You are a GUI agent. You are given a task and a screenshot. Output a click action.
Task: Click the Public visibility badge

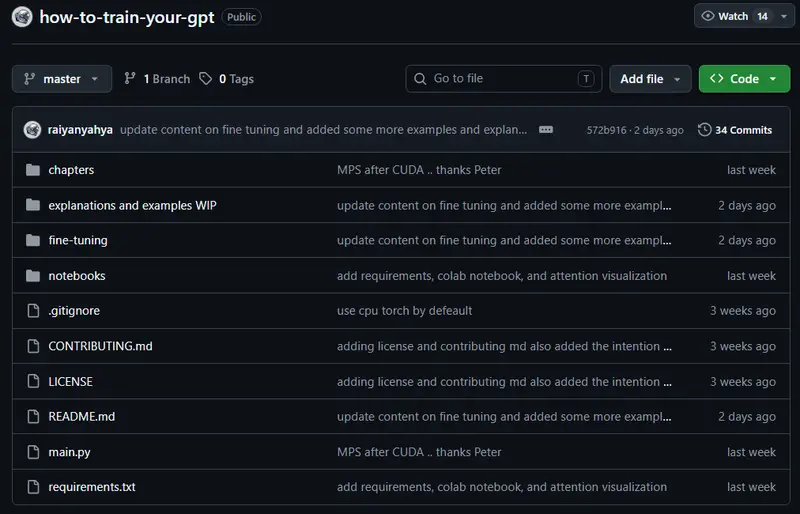point(241,17)
